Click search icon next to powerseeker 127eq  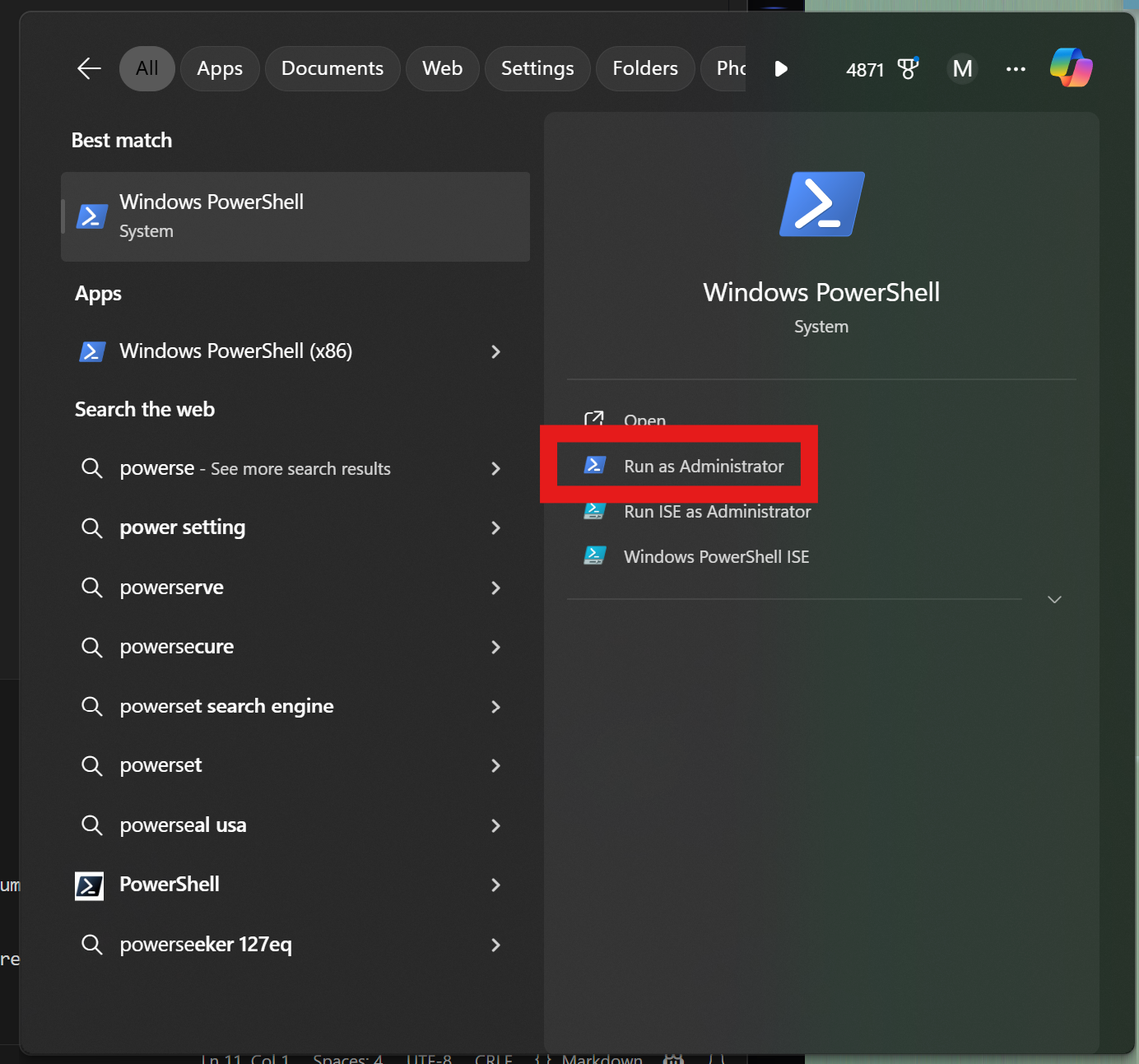click(91, 945)
